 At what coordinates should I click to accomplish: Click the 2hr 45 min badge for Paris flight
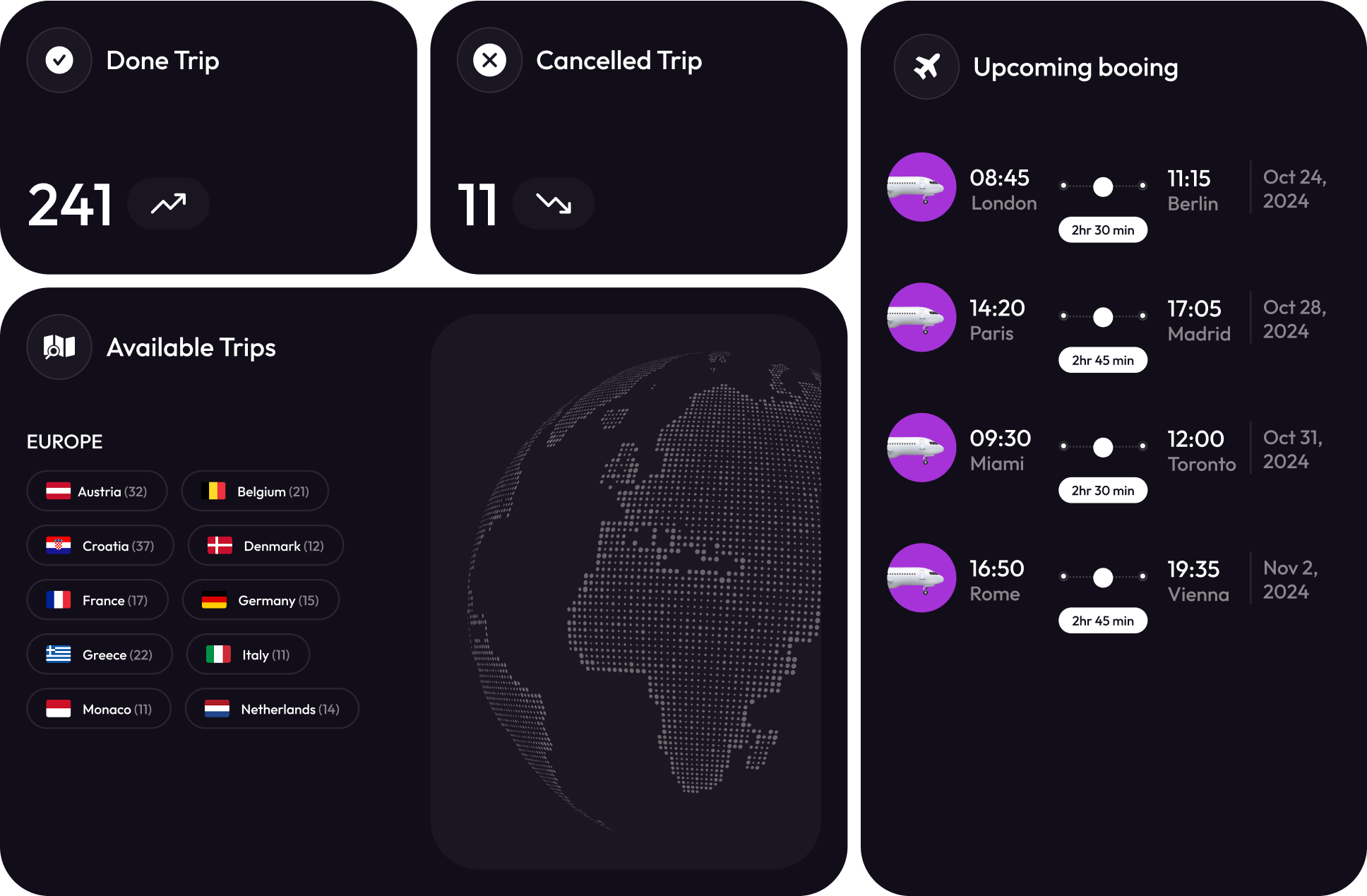coord(1103,360)
